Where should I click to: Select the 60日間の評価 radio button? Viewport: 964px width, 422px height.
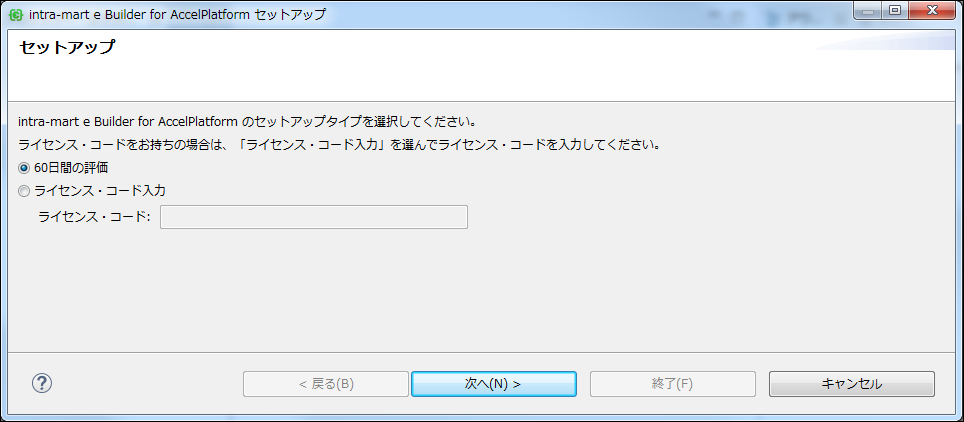[25, 168]
